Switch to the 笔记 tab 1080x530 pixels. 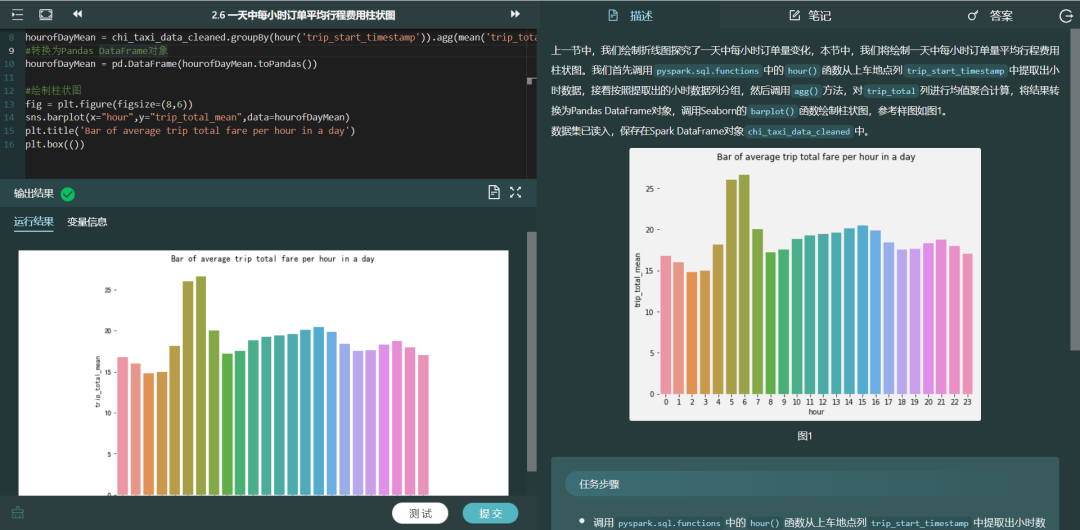(820, 16)
